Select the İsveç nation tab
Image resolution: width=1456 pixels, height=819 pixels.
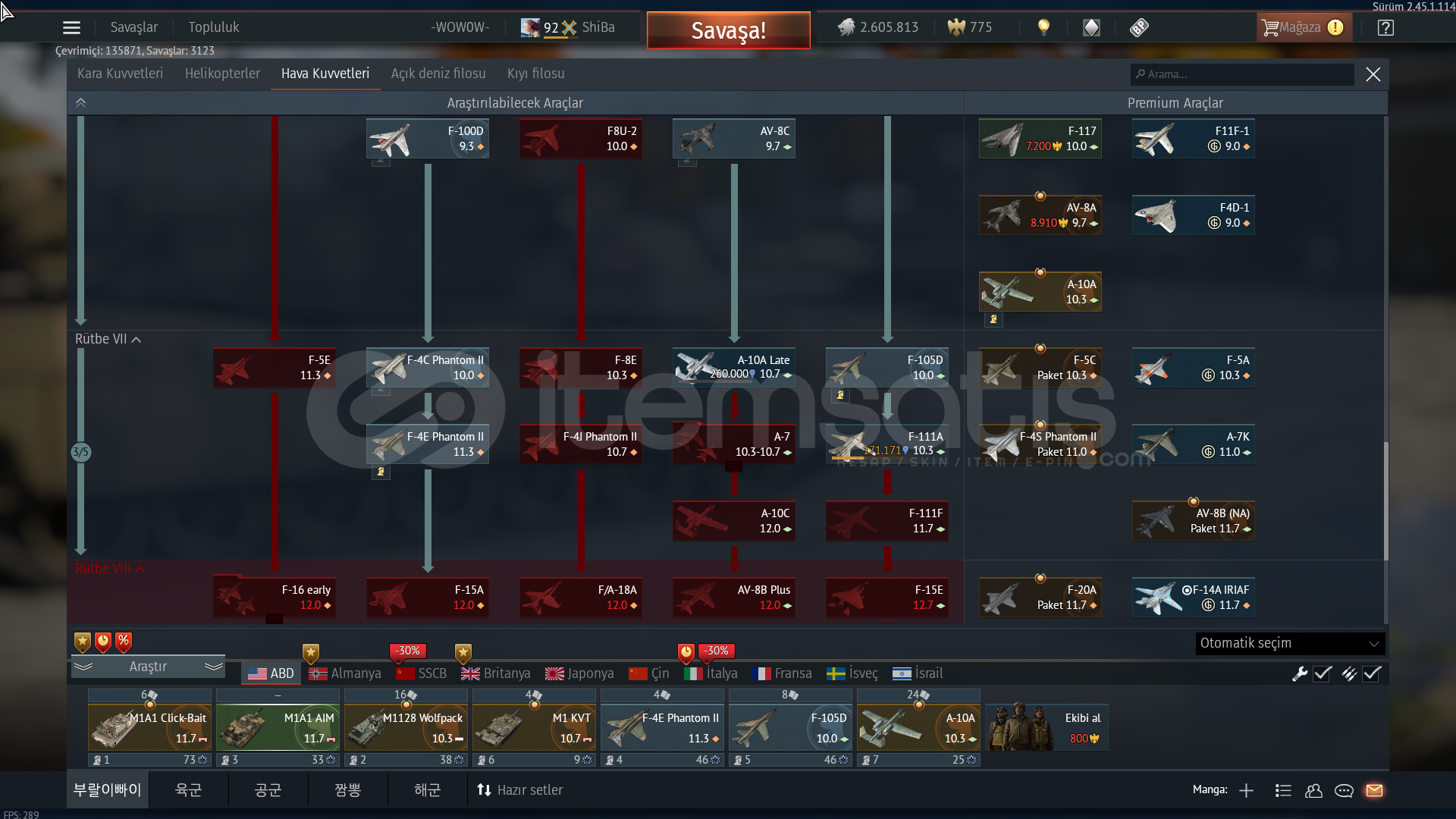pos(852,673)
